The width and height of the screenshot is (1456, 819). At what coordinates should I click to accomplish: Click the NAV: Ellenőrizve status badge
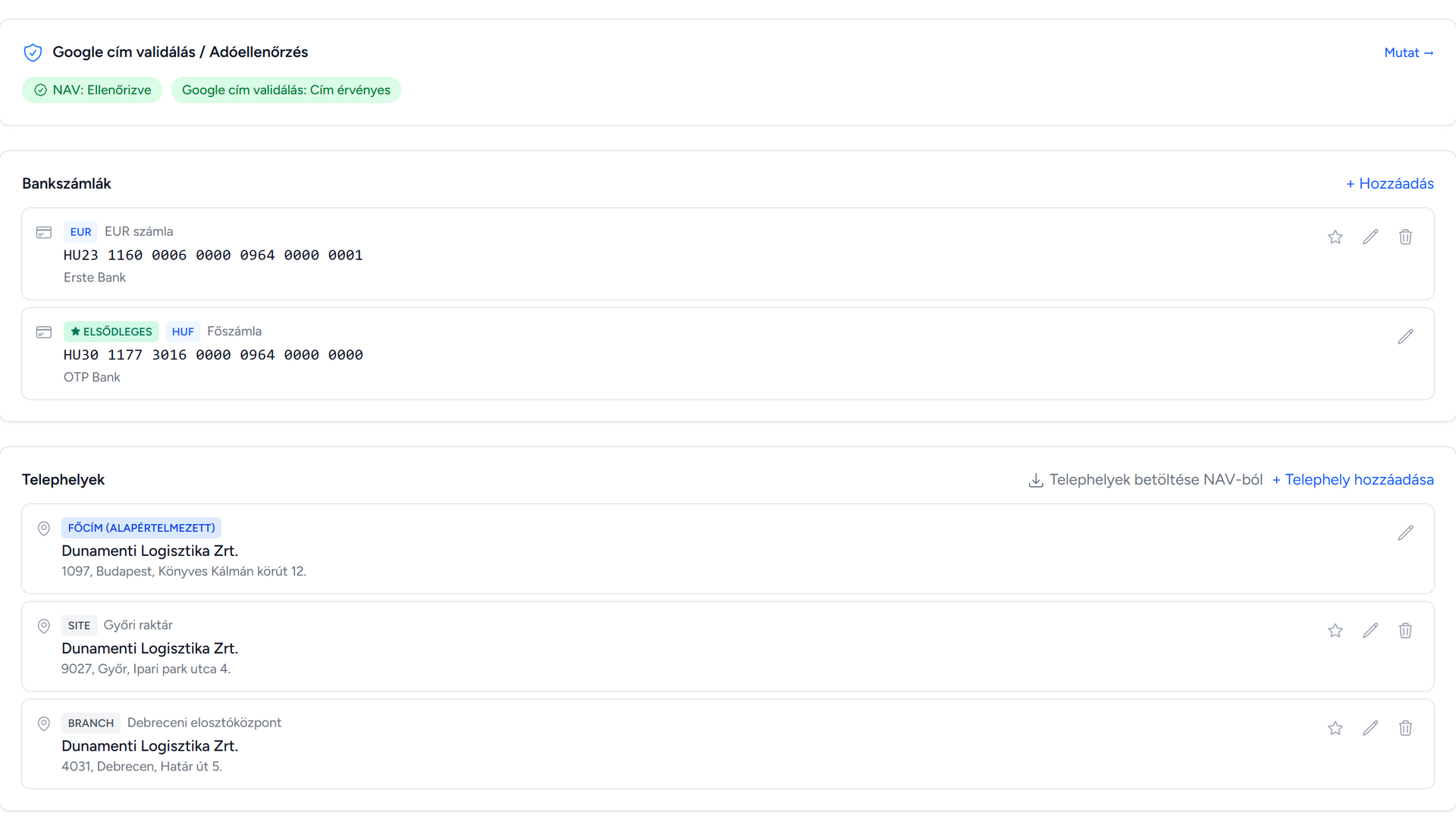[x=92, y=90]
